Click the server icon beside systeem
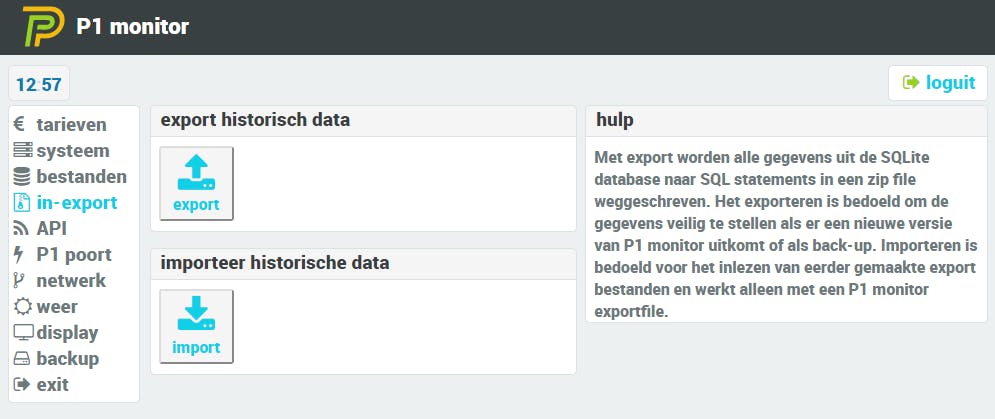 tap(22, 151)
